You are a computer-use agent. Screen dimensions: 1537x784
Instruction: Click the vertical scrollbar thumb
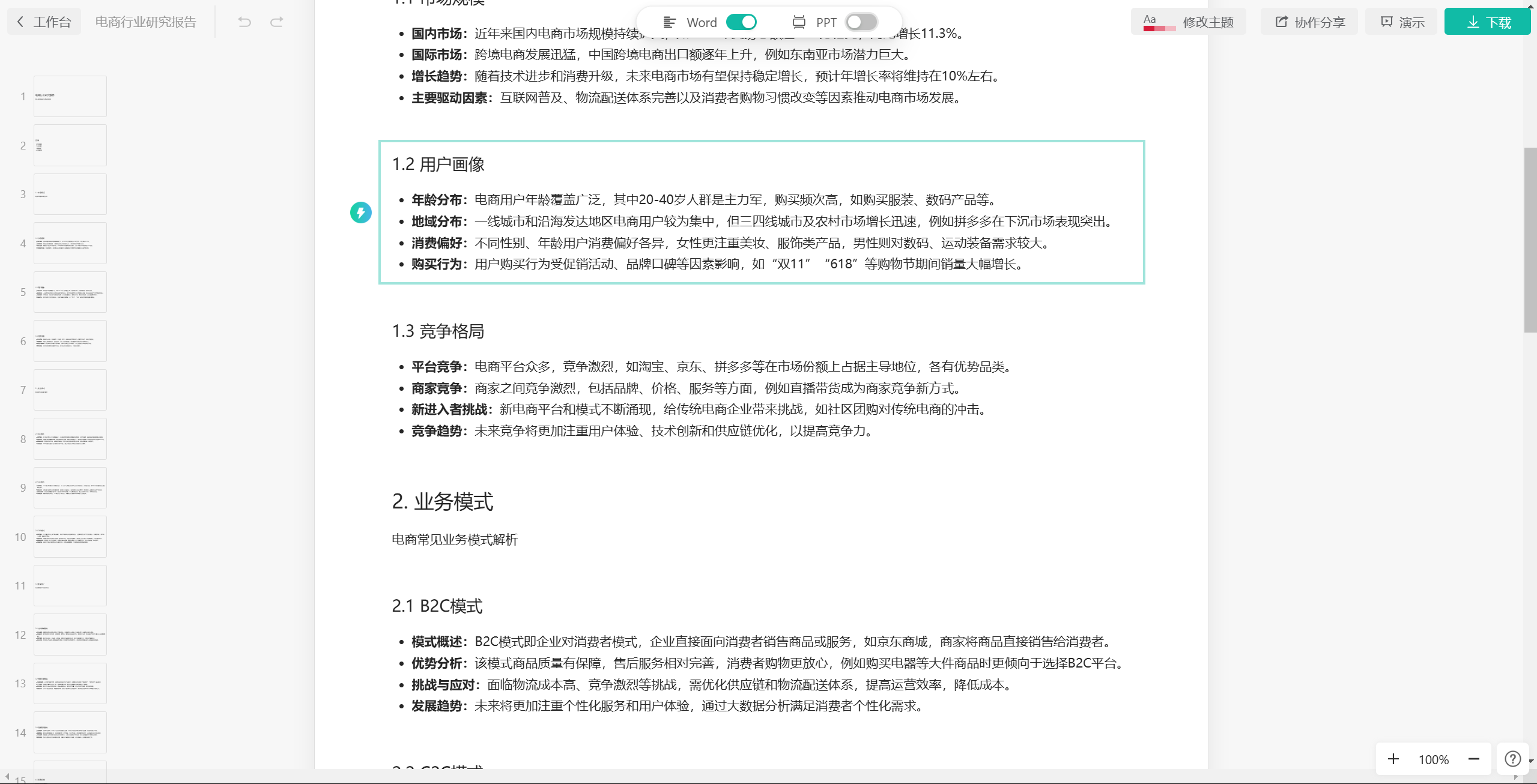click(x=1530, y=240)
